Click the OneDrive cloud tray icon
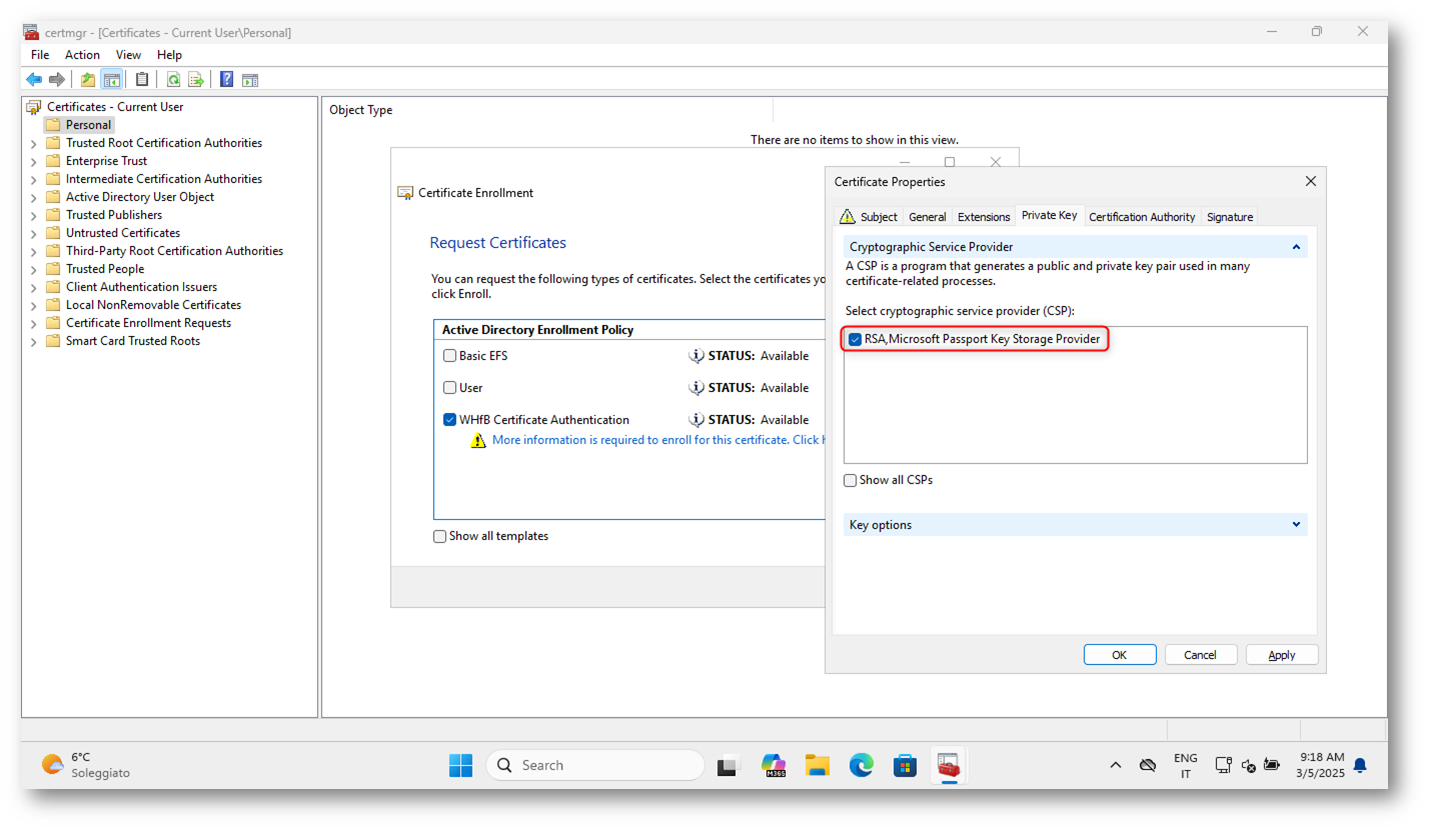The width and height of the screenshot is (1430, 831). (x=1148, y=765)
